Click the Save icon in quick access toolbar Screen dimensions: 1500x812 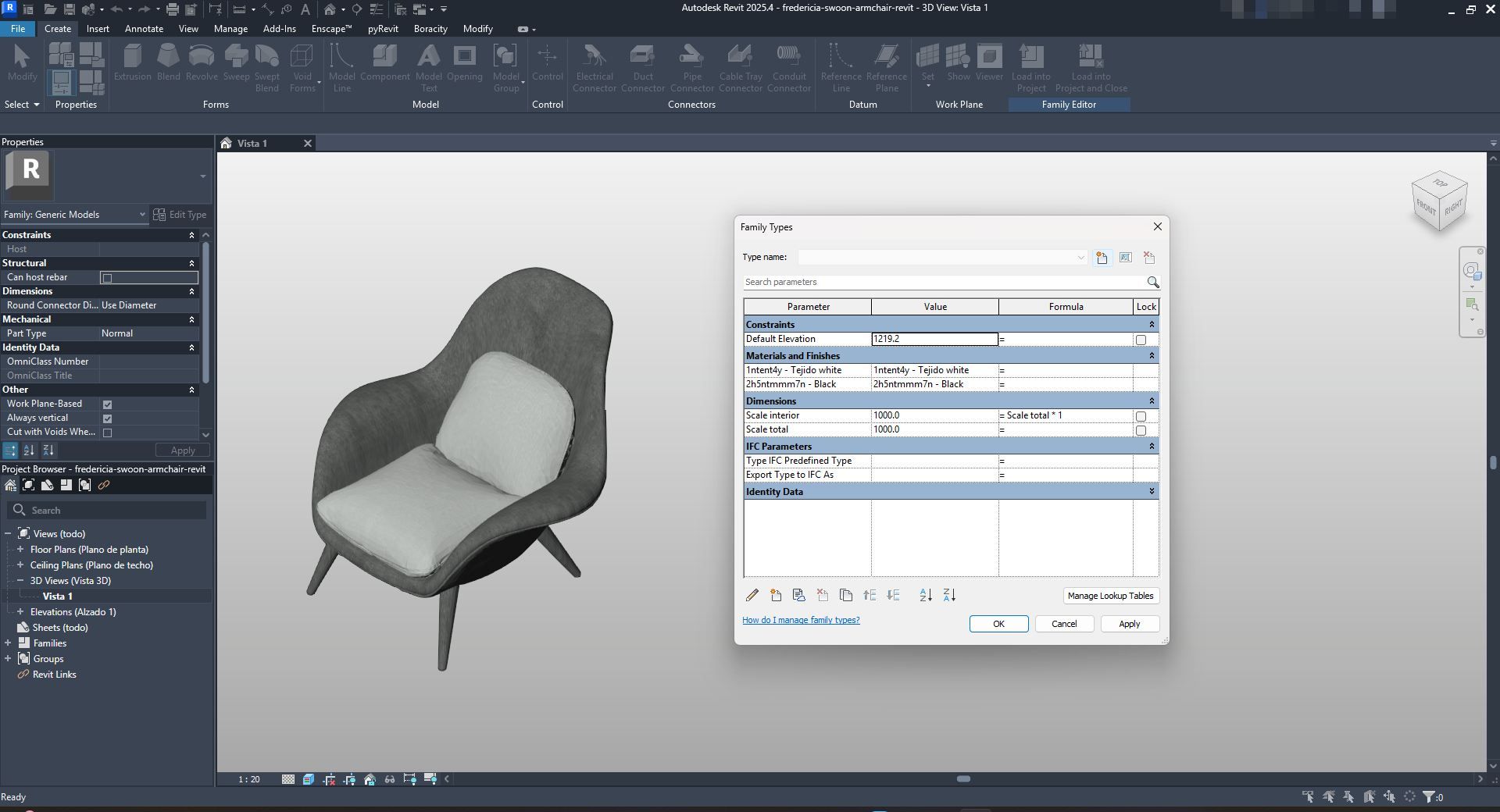69,9
